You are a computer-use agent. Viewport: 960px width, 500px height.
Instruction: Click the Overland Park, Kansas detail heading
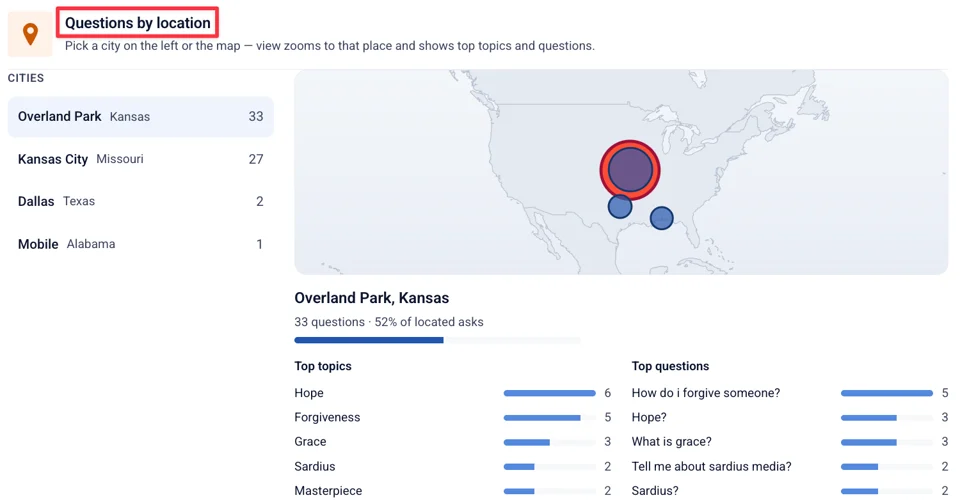[372, 298]
